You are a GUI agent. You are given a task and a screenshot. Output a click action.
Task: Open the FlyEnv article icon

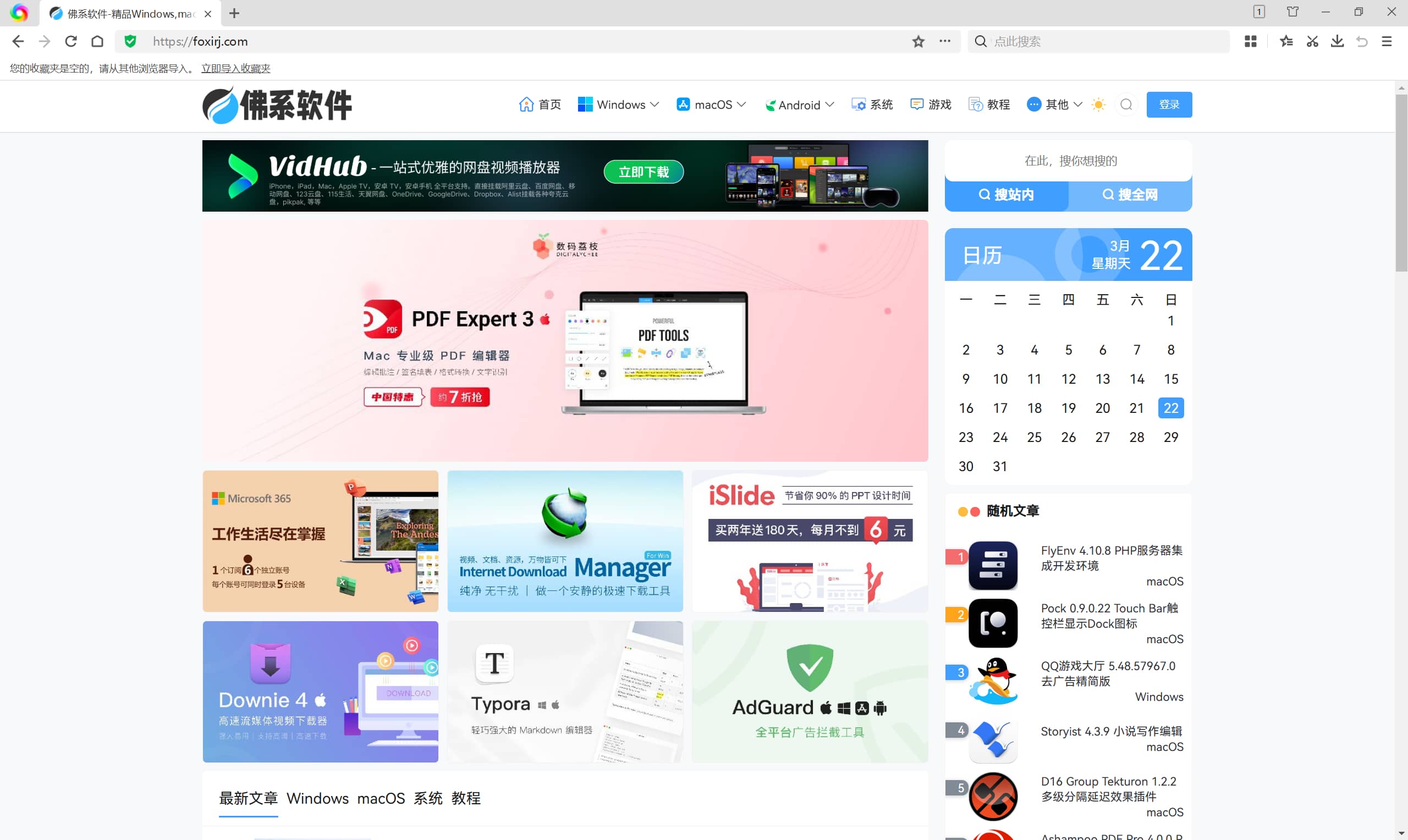click(x=993, y=566)
